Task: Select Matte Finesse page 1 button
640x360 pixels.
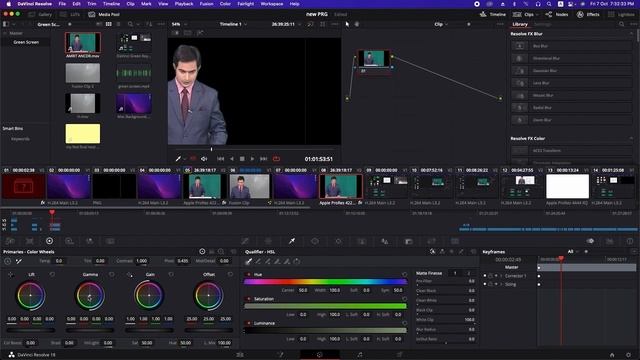Action: (455, 273)
